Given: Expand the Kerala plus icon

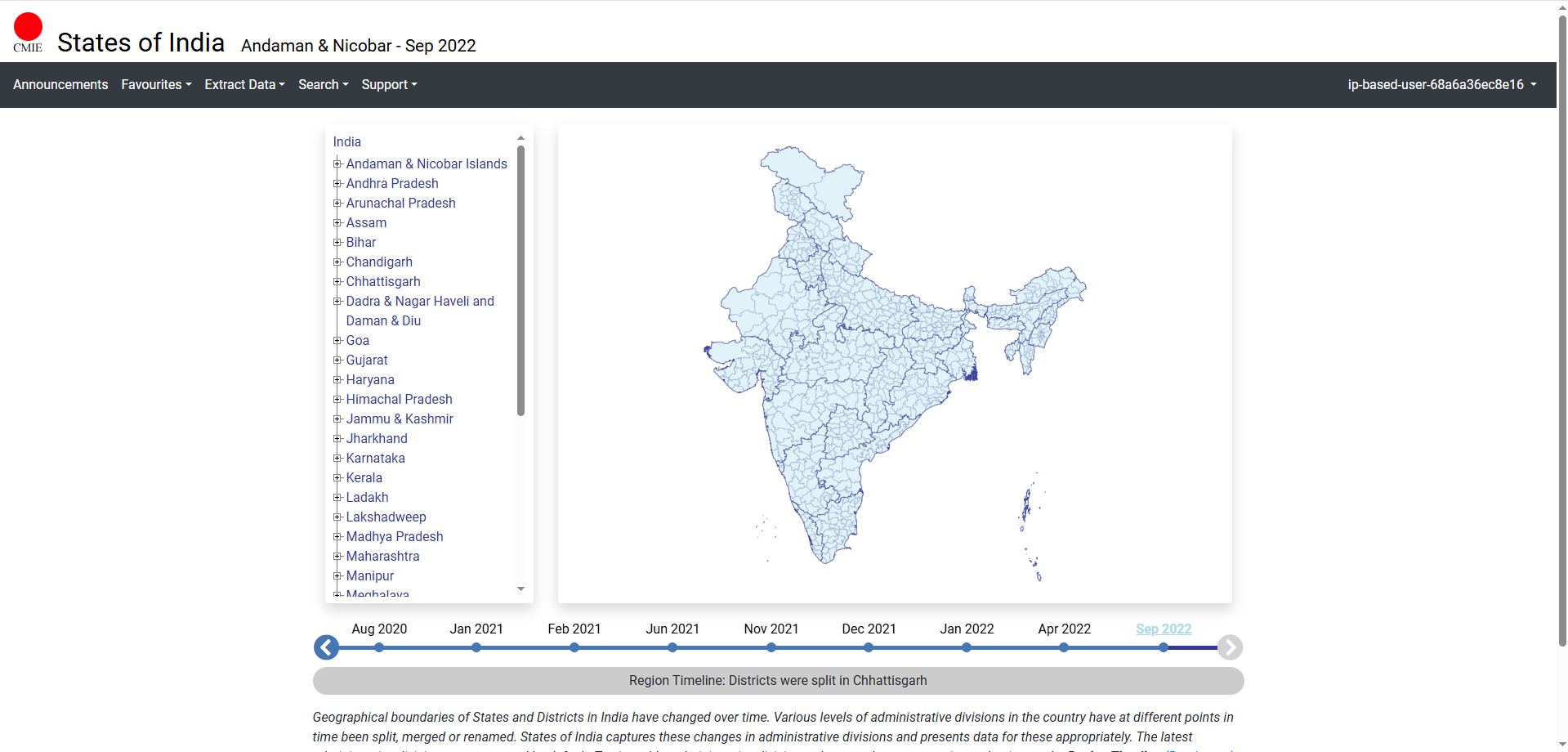Looking at the screenshot, I should click(337, 478).
